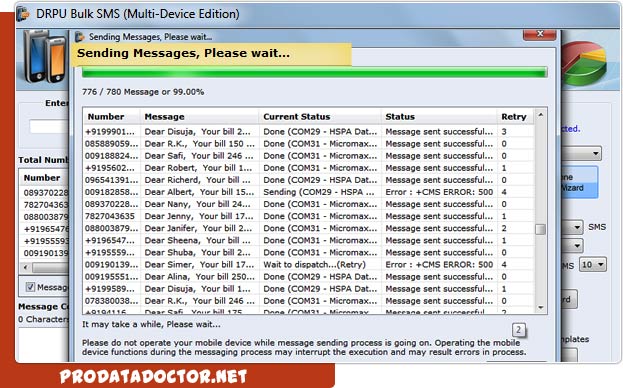This screenshot has width=623, height=388.
Task: Click 'Dear Nany, Your bill 24...' message cell
Action: coord(197,204)
